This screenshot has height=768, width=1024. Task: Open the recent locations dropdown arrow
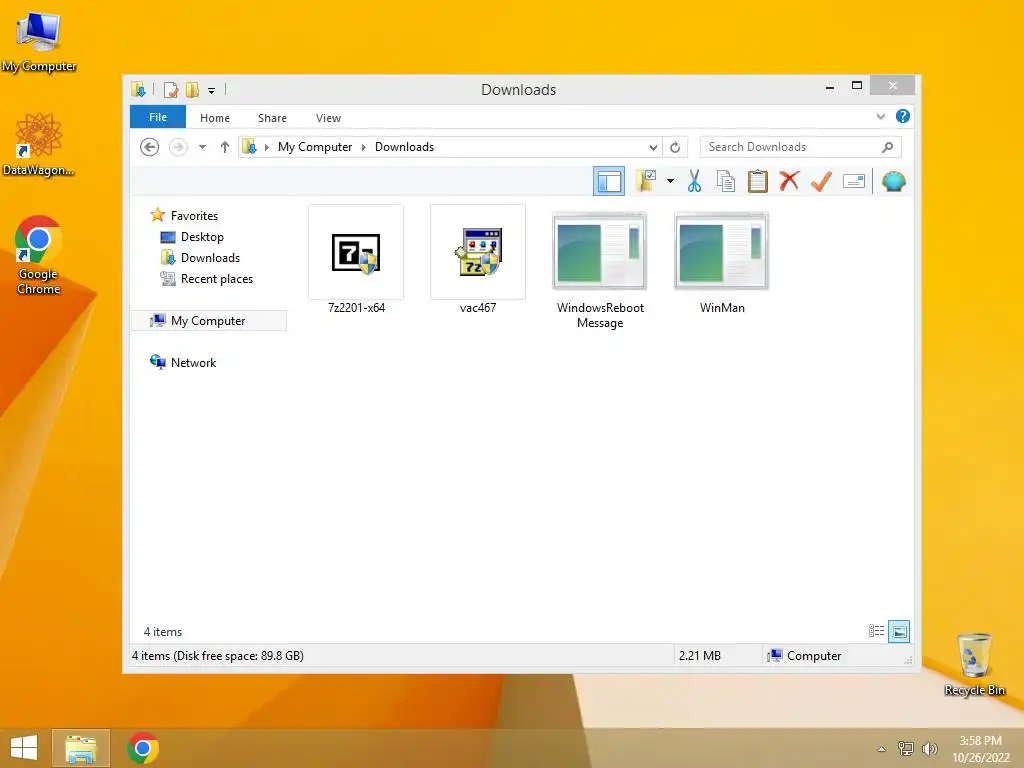point(202,147)
